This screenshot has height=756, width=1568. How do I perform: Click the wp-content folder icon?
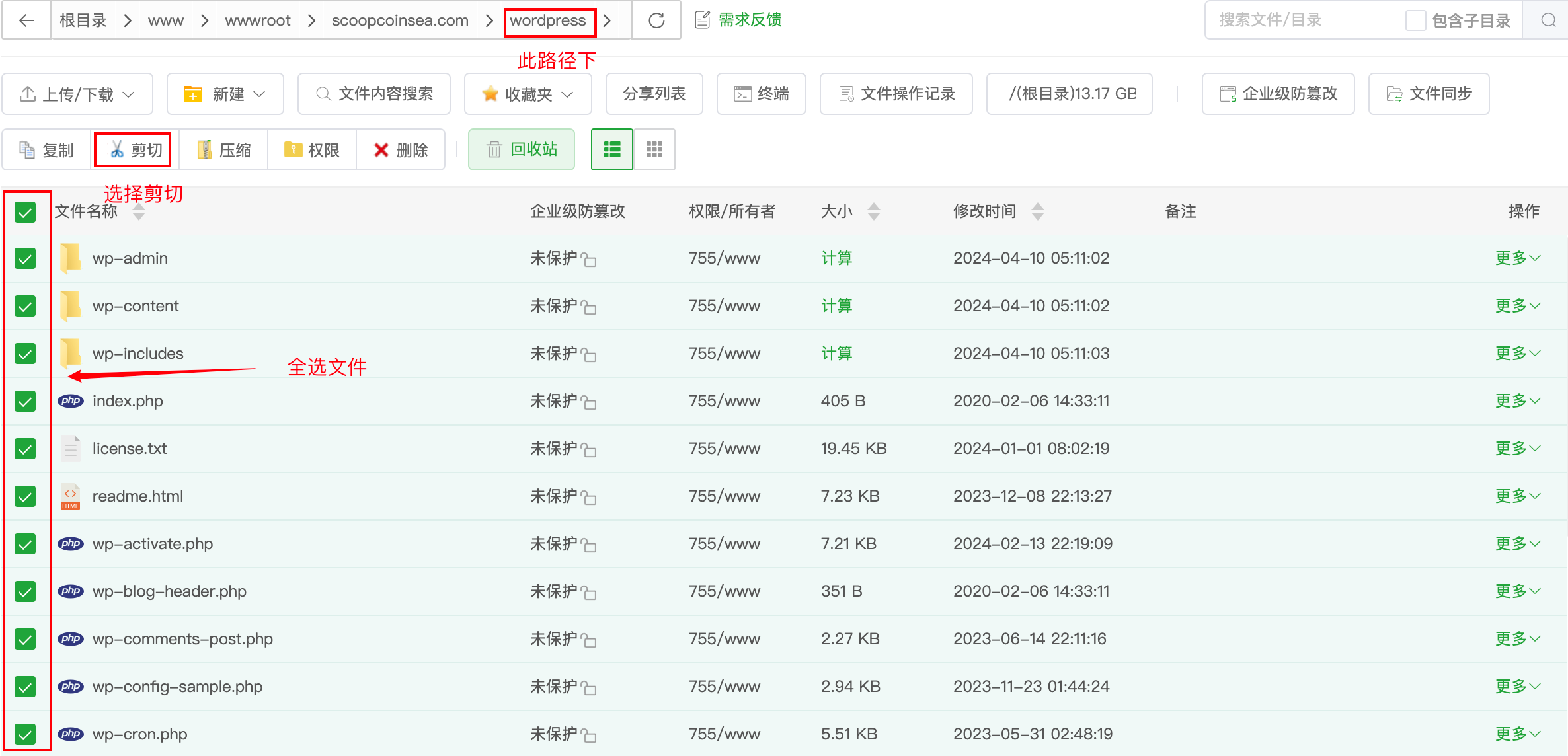[x=70, y=306]
